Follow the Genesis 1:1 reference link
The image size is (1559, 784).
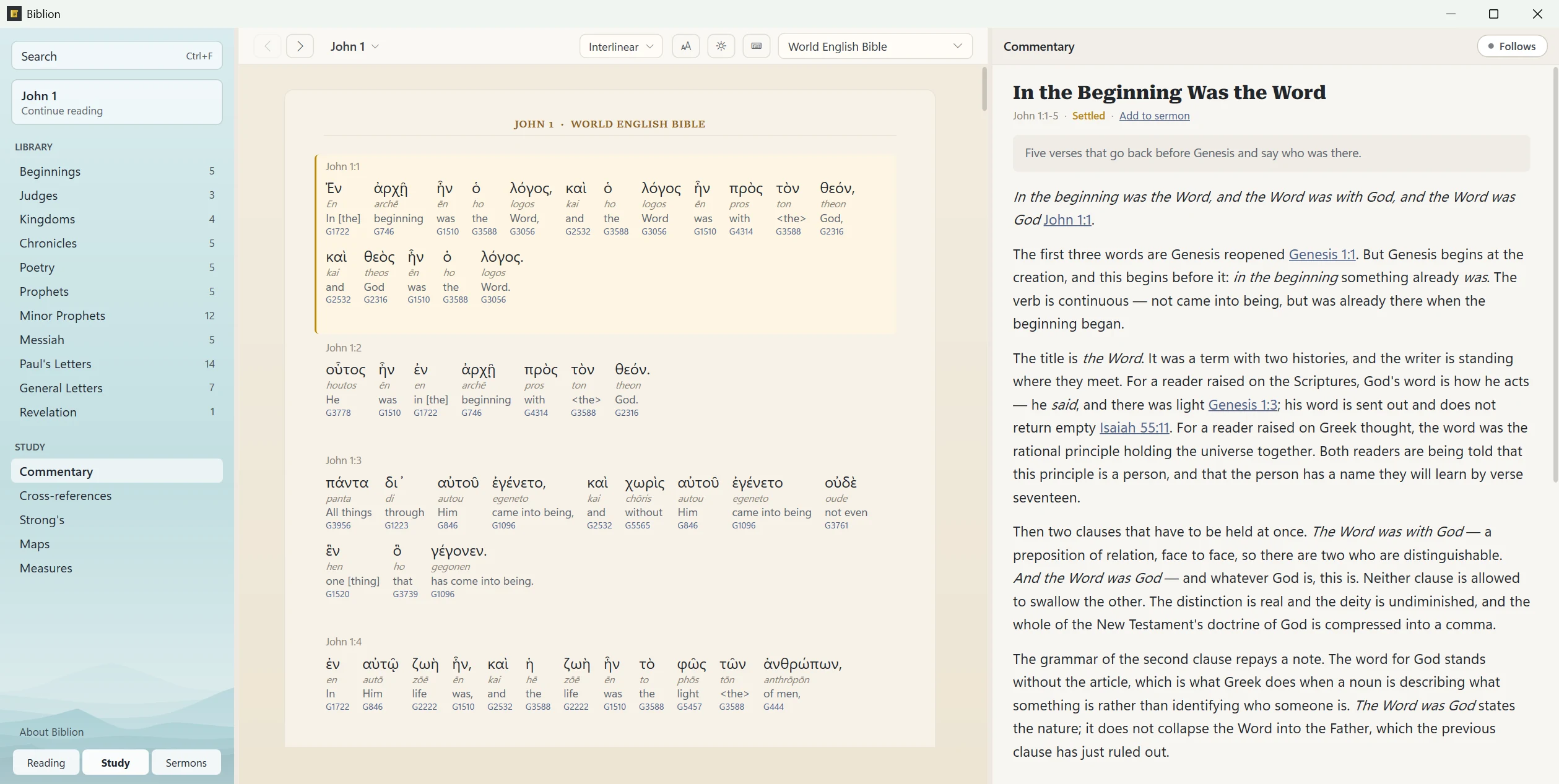point(1322,254)
